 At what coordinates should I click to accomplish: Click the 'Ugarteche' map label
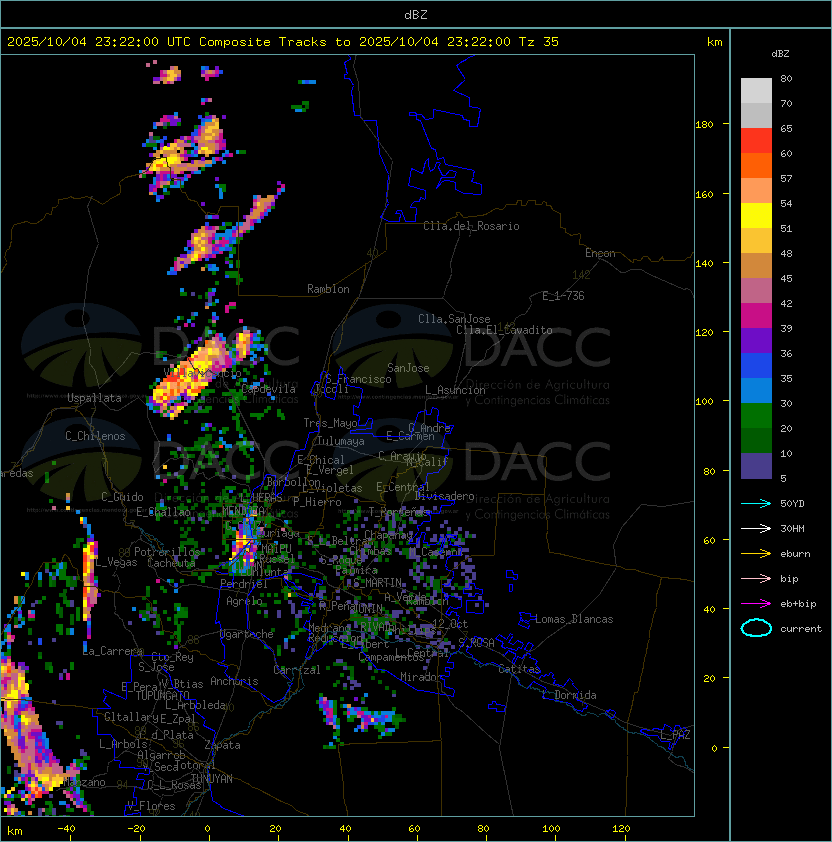tap(247, 634)
